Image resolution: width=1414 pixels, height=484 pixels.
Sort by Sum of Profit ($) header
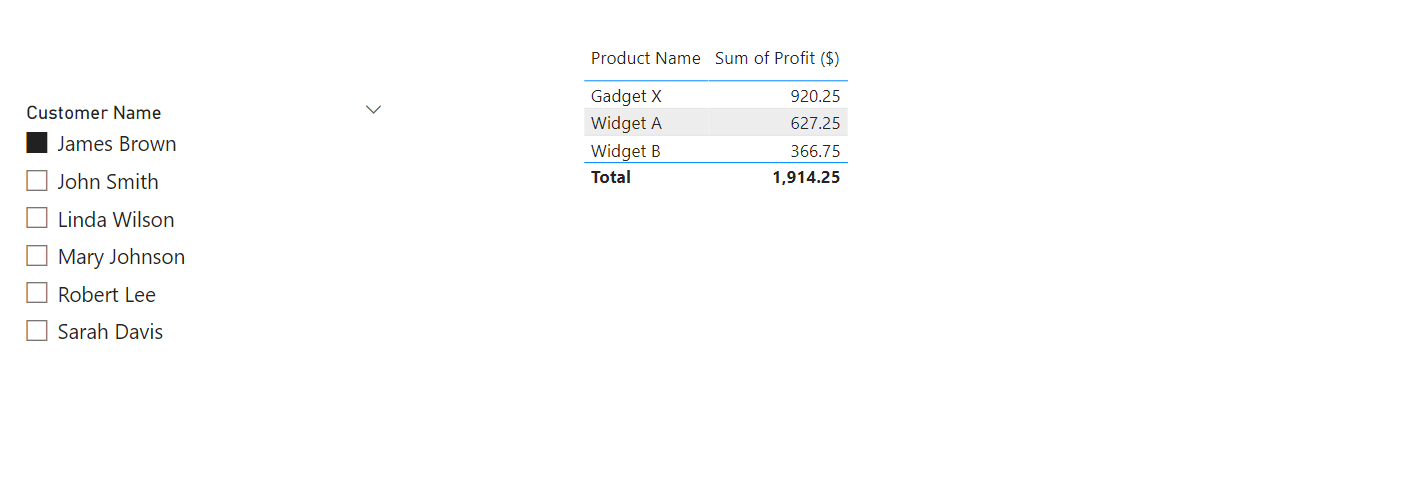[x=777, y=58]
